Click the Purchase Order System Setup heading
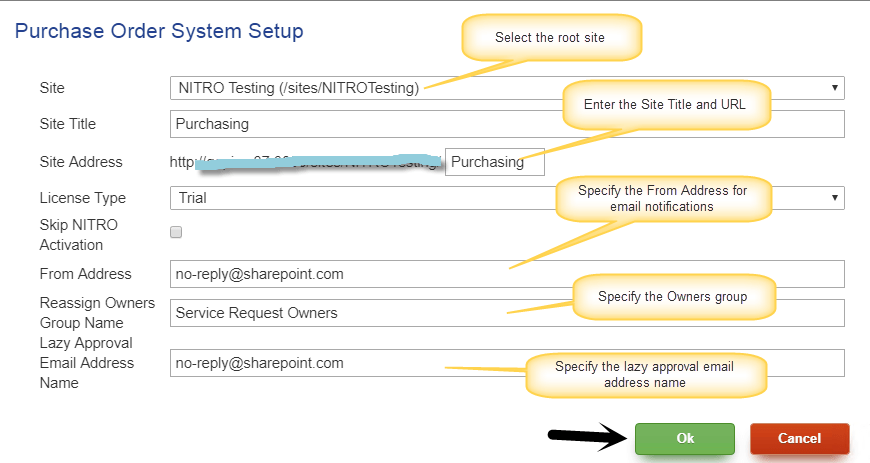This screenshot has width=870, height=463. [159, 31]
